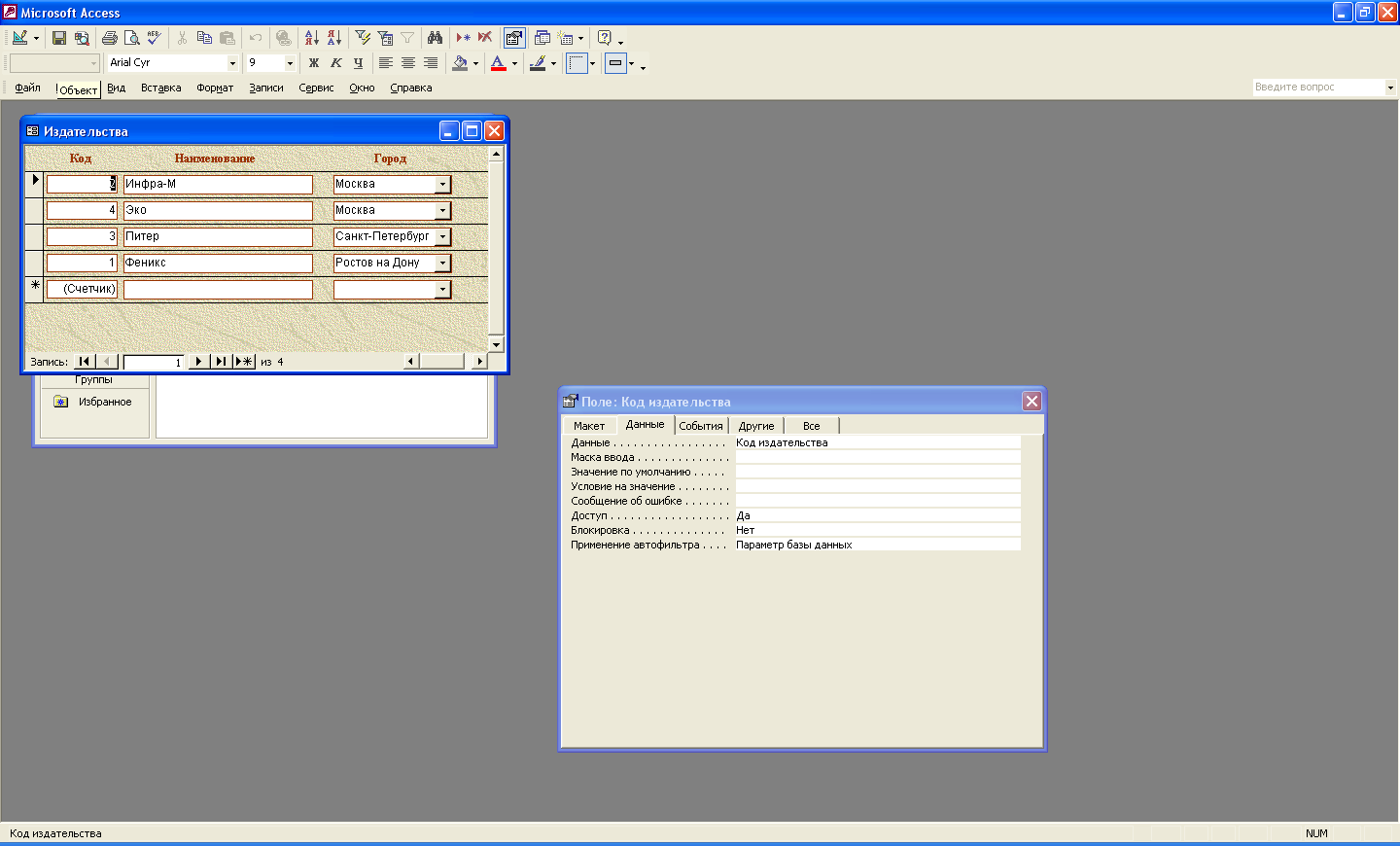Click the new record navigation button
The height and width of the screenshot is (846, 1400).
tap(244, 362)
